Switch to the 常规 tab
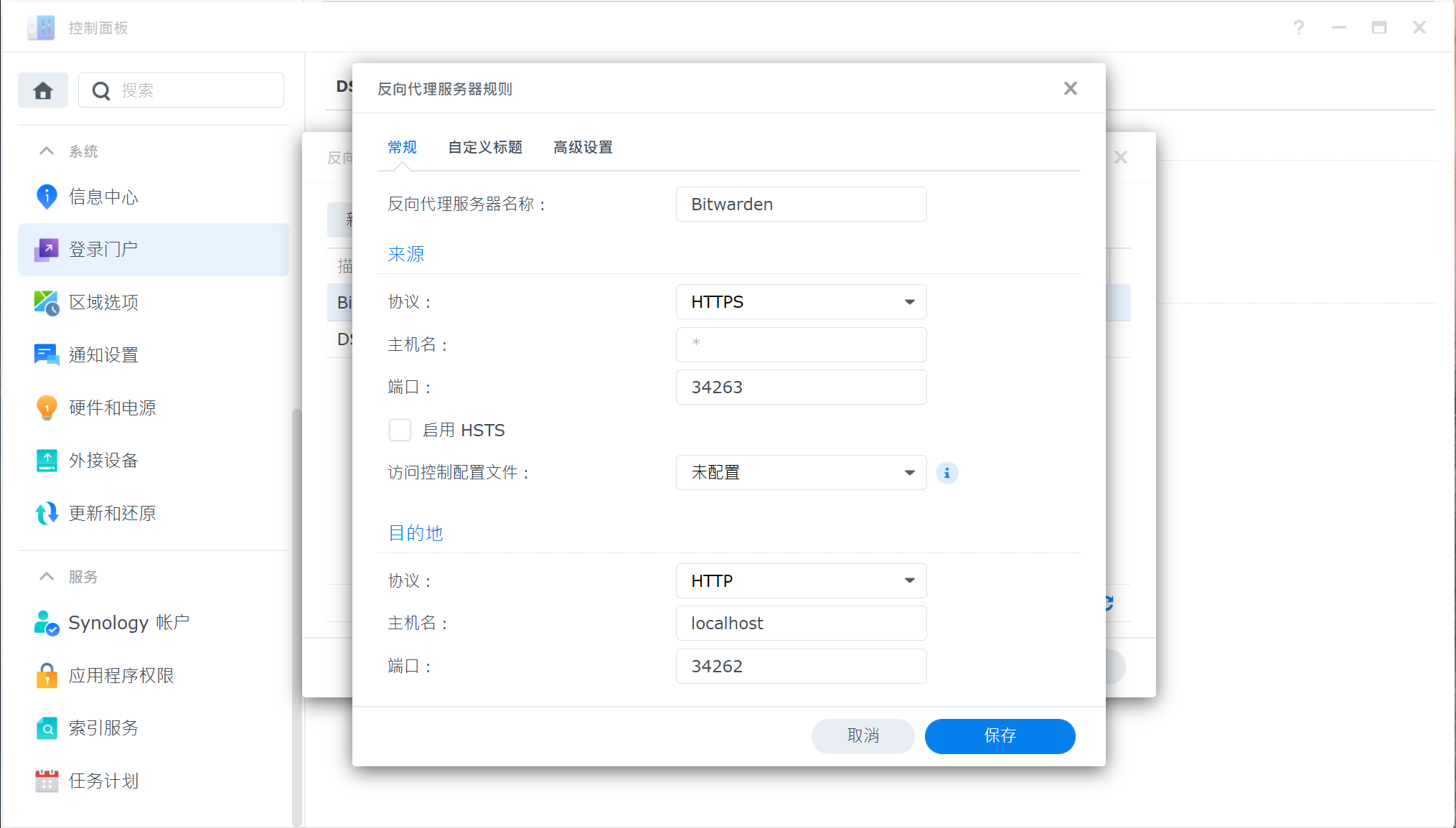The width and height of the screenshot is (1456, 828). pos(402,147)
